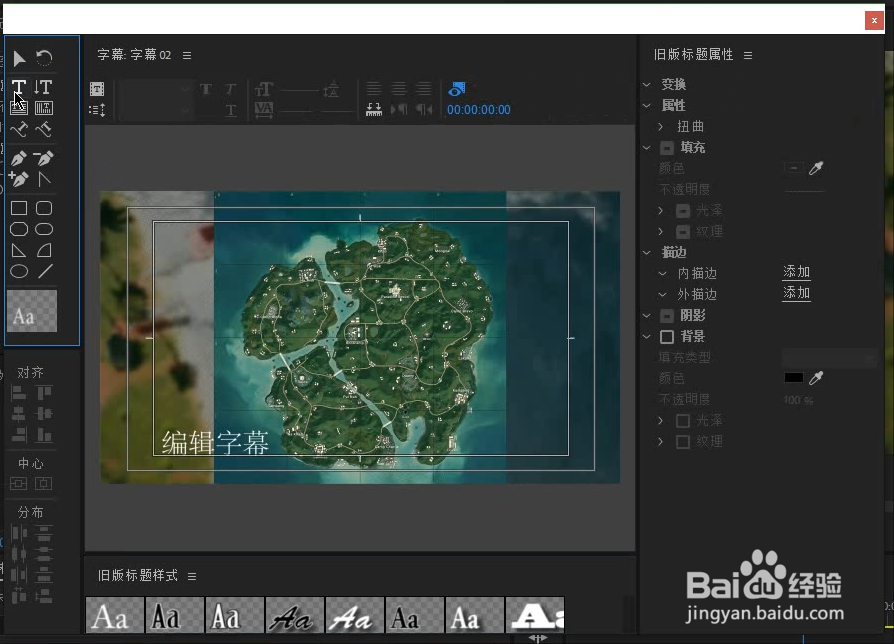
Task: Select the Vertical Type tool
Action: (x=43, y=87)
